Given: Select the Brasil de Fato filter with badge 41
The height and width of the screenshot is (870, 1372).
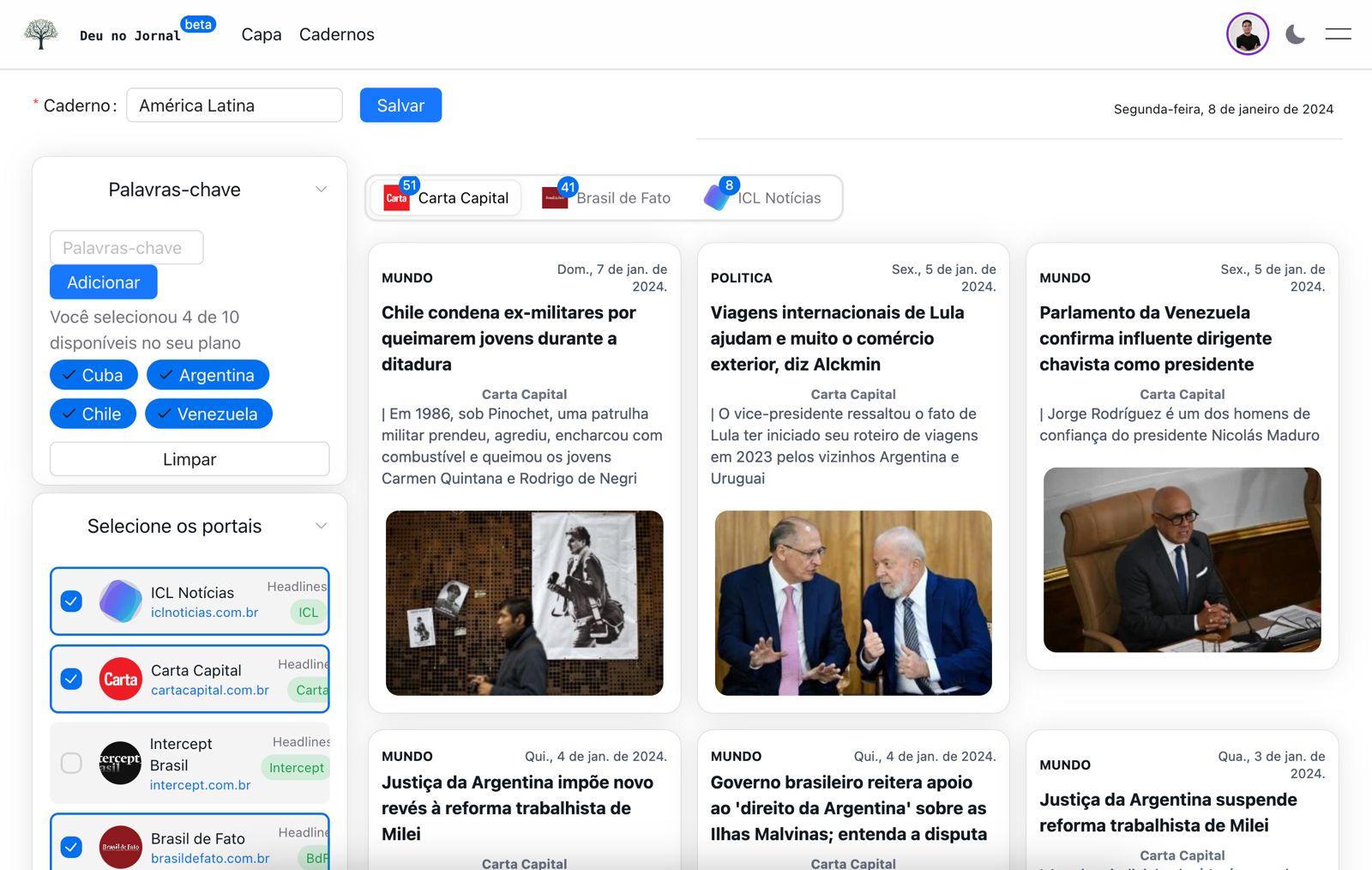Looking at the screenshot, I should [x=606, y=197].
